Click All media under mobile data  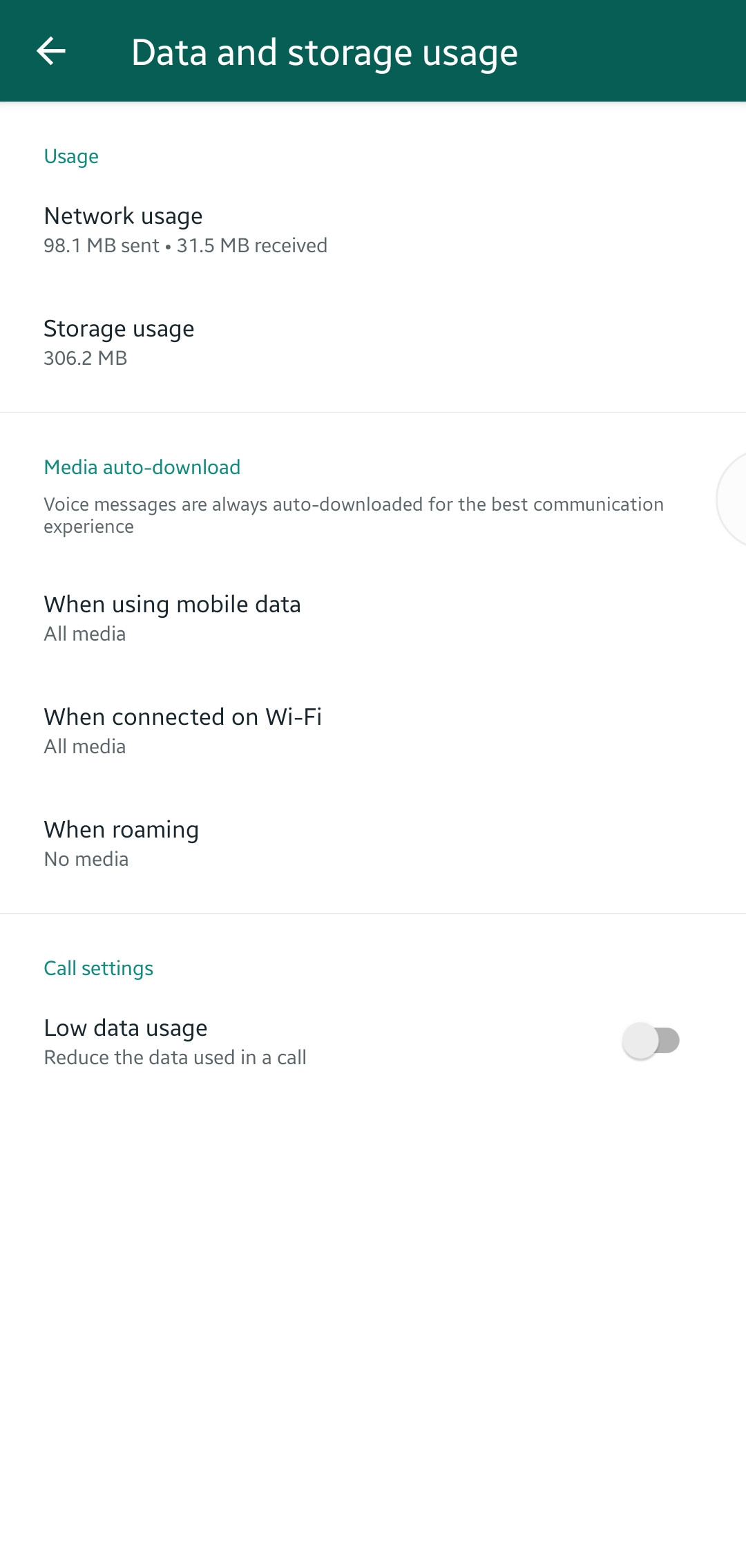85,634
